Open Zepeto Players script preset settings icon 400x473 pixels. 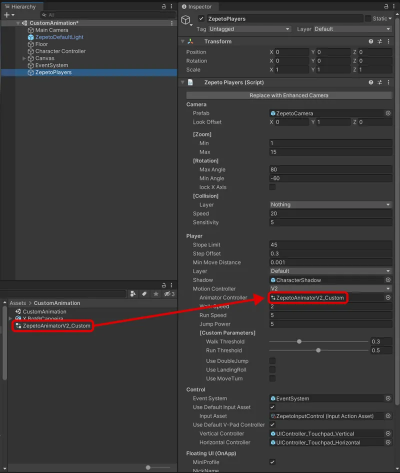tap(380, 82)
